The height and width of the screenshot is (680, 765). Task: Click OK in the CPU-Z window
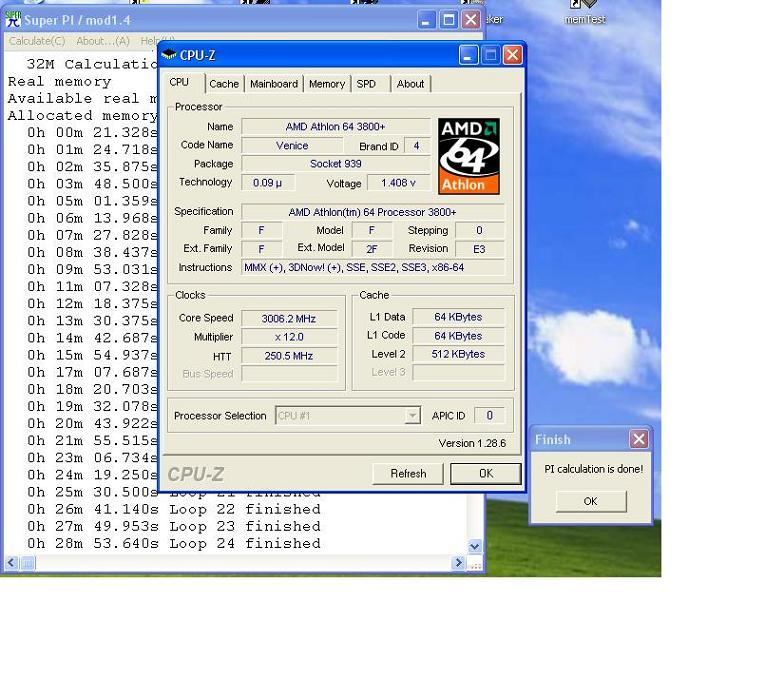pyautogui.click(x=485, y=474)
